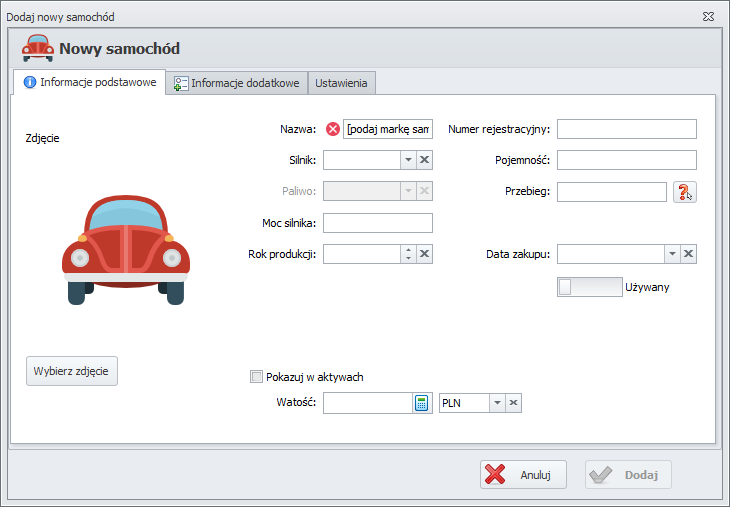Open the Ustawienia tab
Image resolution: width=730 pixels, height=507 pixels.
tap(341, 83)
